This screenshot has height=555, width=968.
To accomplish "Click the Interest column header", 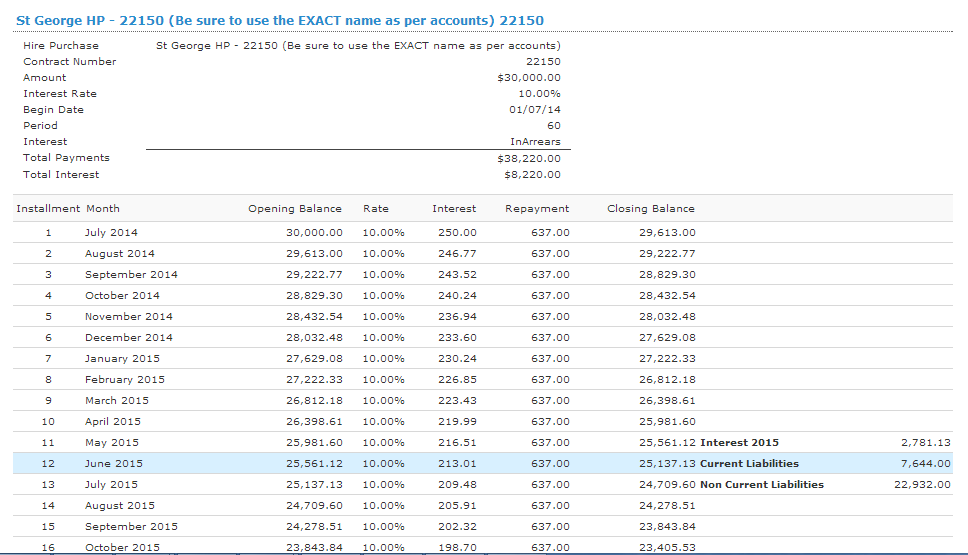I will (454, 209).
